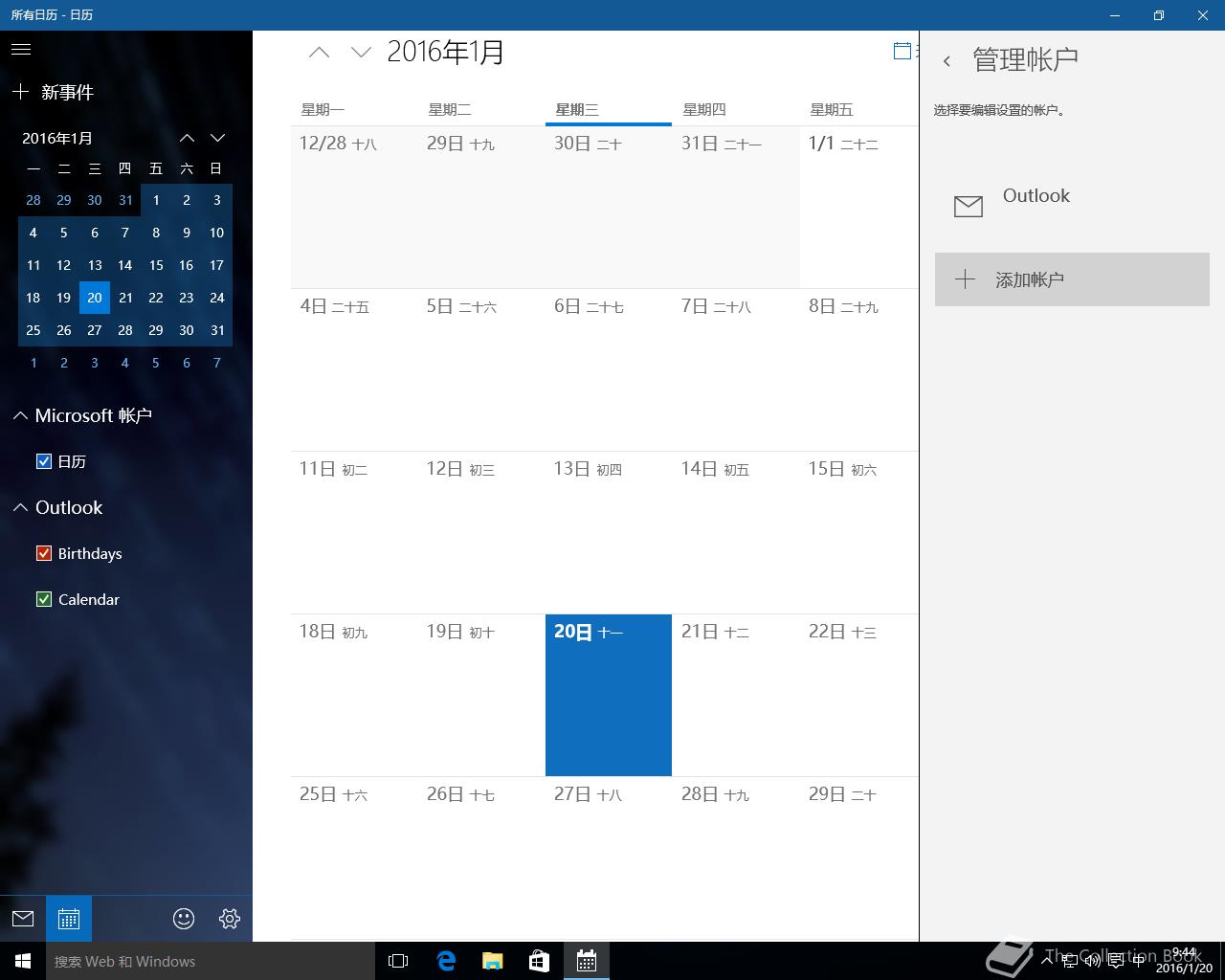The image size is (1225, 980).
Task: Click the mini calendar 2016年1月 label
Action: [57, 138]
